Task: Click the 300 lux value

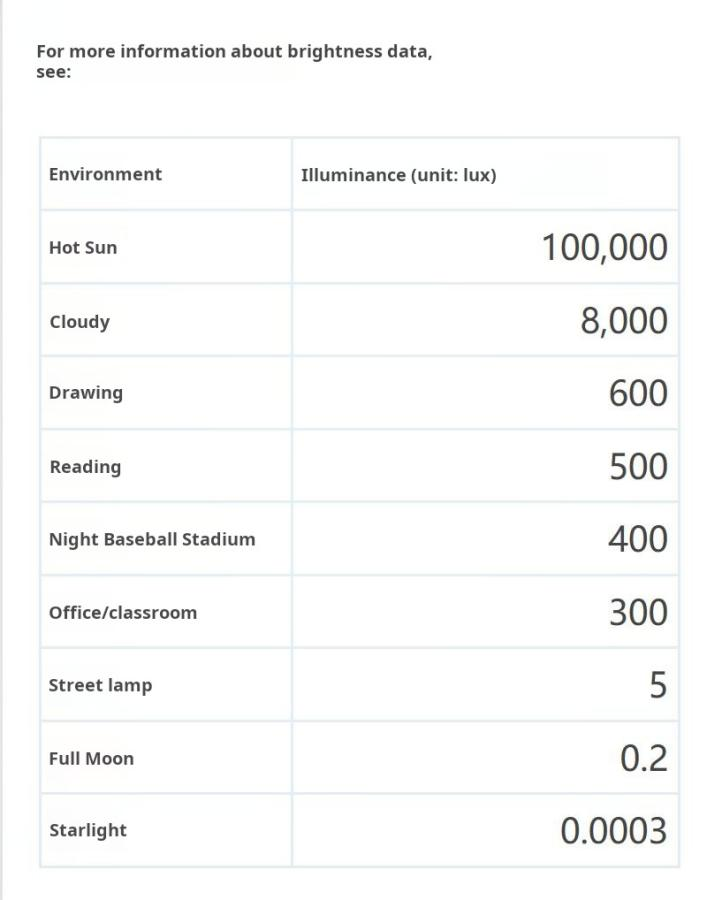Action: (638, 612)
